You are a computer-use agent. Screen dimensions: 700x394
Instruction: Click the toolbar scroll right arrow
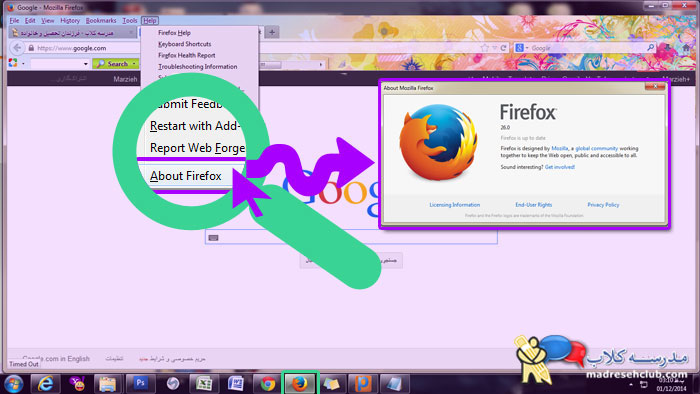[x=321, y=65]
